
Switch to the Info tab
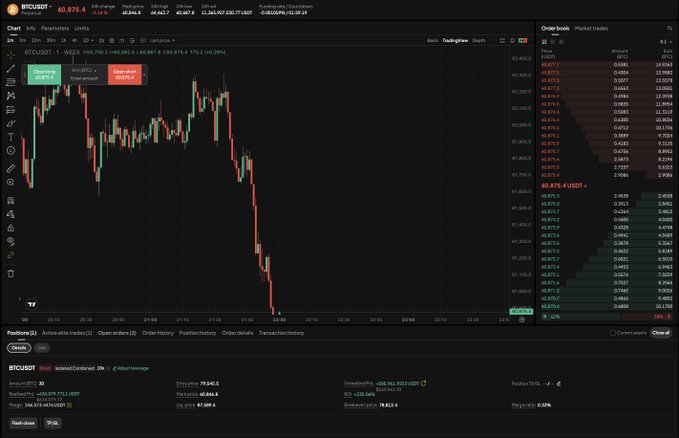[31, 28]
